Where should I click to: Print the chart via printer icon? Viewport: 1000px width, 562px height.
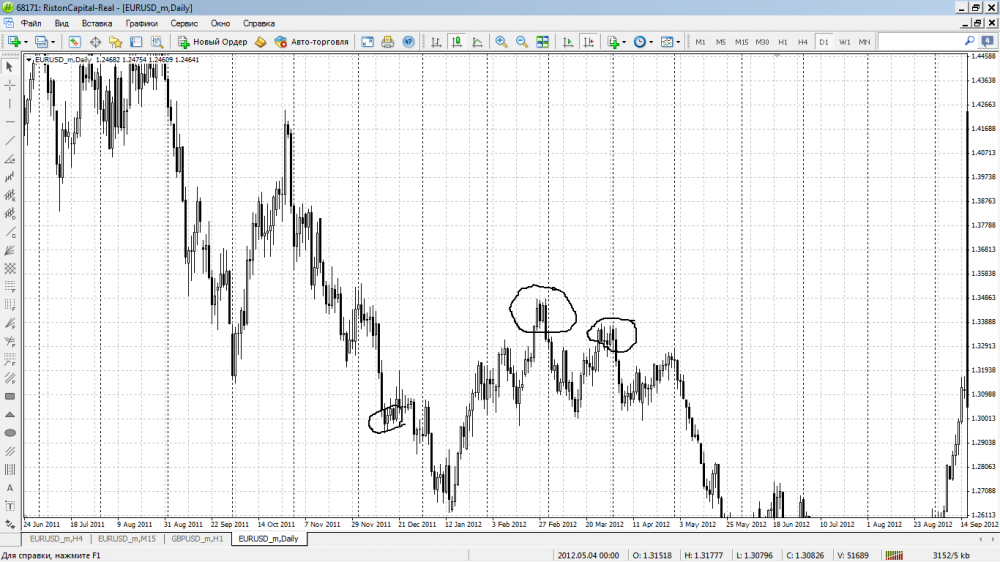pos(388,42)
